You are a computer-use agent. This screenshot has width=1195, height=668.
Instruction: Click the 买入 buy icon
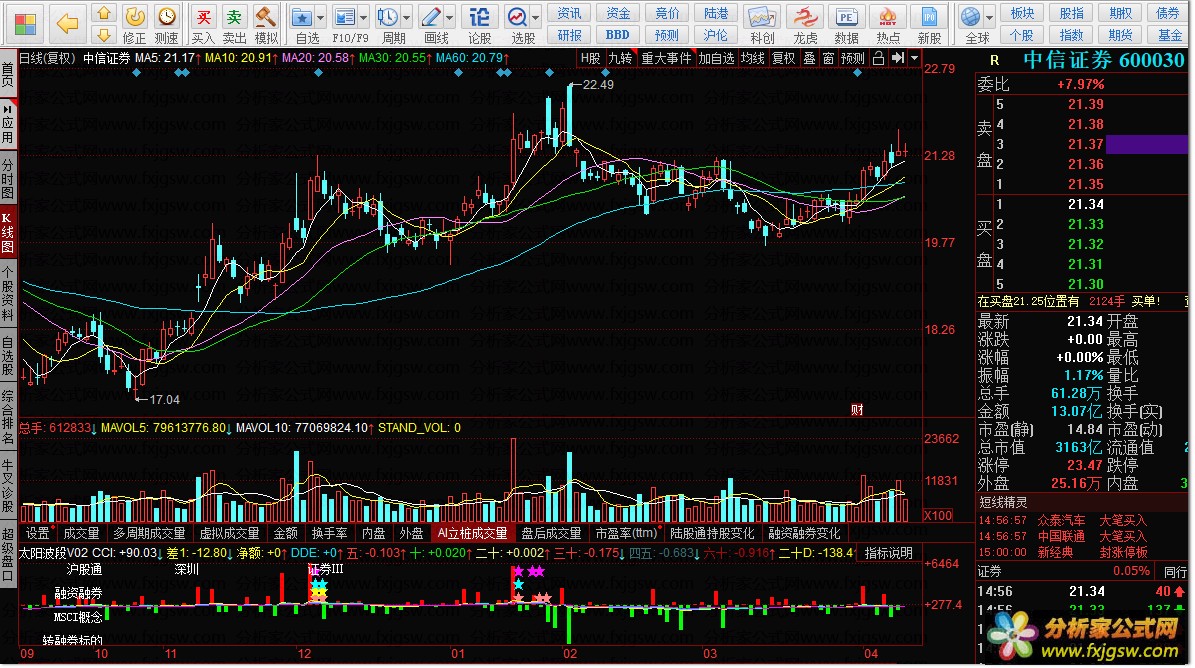point(203,16)
